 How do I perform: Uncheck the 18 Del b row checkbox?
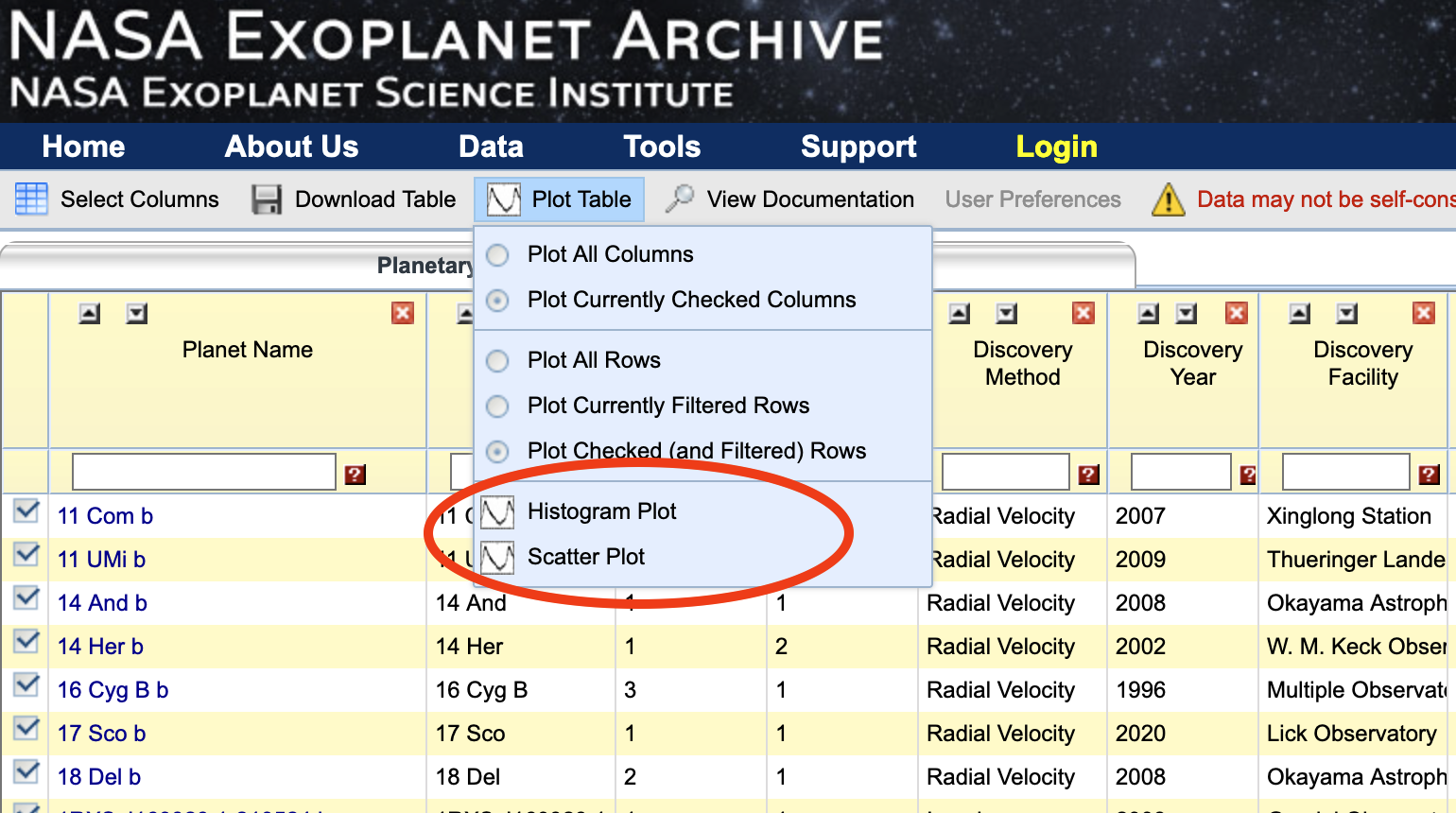(x=26, y=772)
